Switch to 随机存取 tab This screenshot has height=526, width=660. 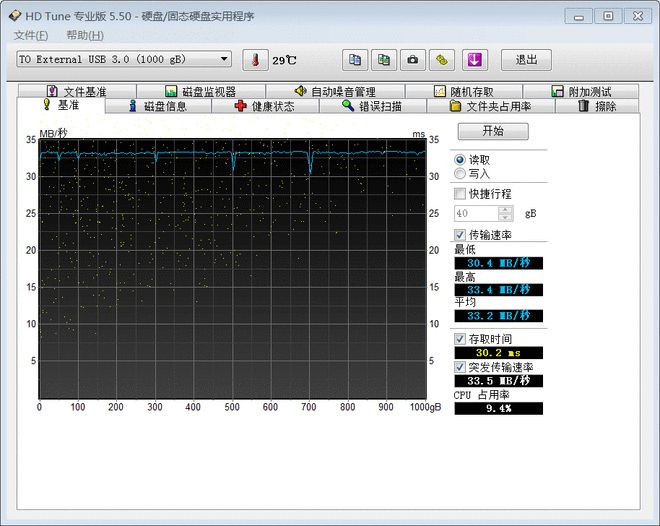[x=464, y=91]
